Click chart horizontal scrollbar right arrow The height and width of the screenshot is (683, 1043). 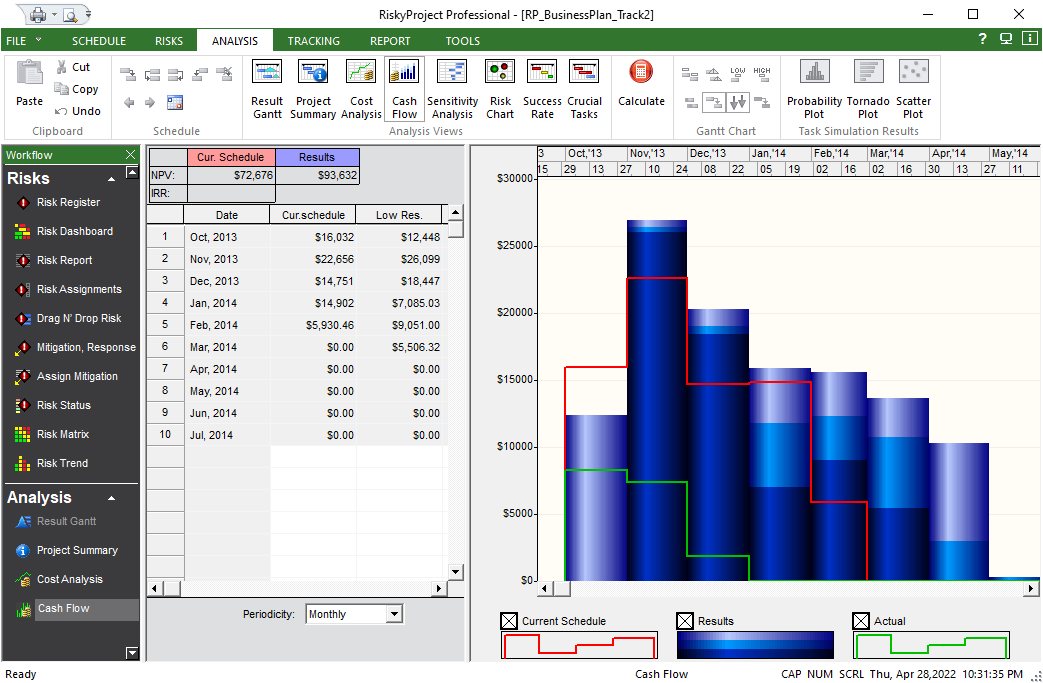pyautogui.click(x=1031, y=588)
